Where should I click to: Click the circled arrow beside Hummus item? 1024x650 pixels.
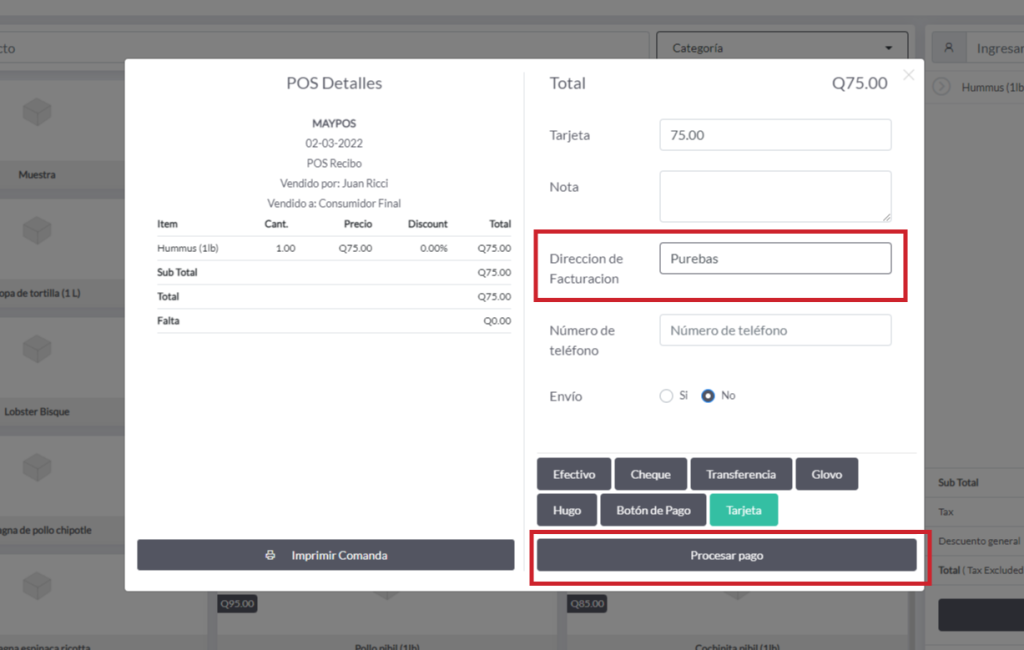point(941,87)
